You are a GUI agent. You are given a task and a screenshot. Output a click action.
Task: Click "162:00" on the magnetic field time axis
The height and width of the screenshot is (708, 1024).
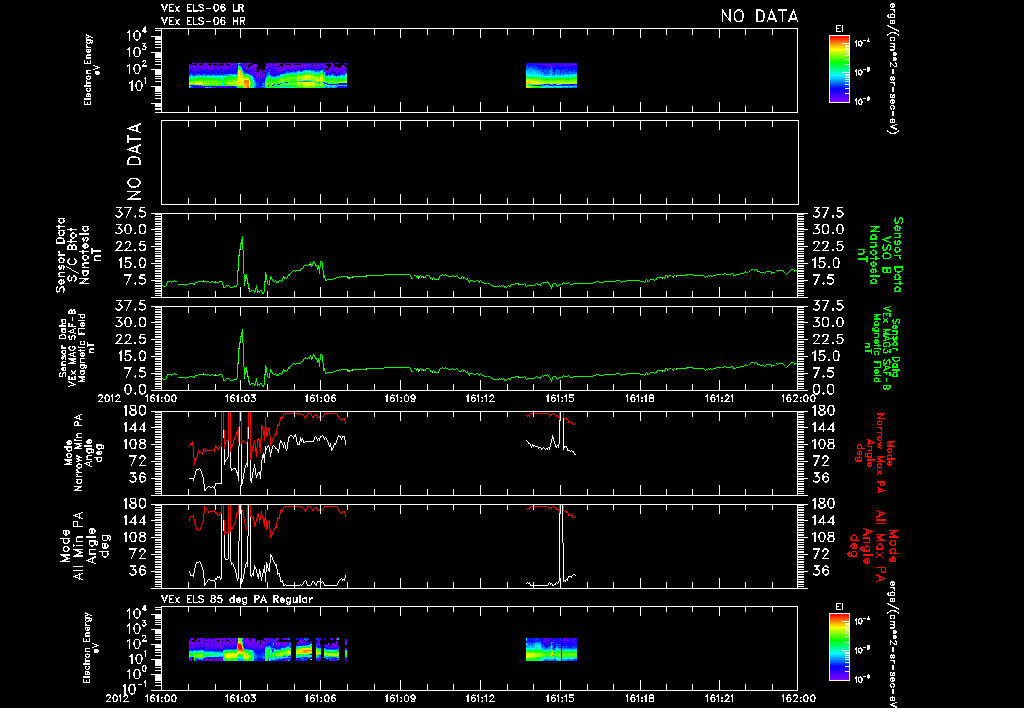(x=798, y=398)
